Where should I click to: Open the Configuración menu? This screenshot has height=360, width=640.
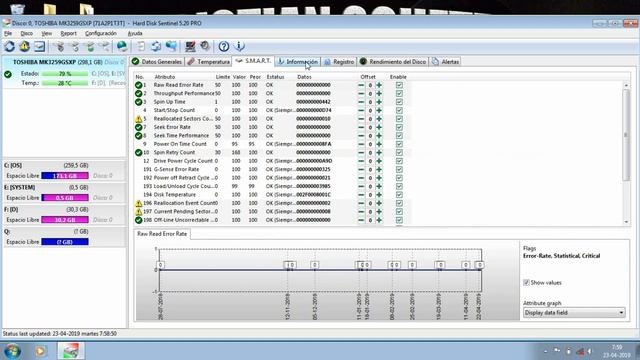(100, 33)
